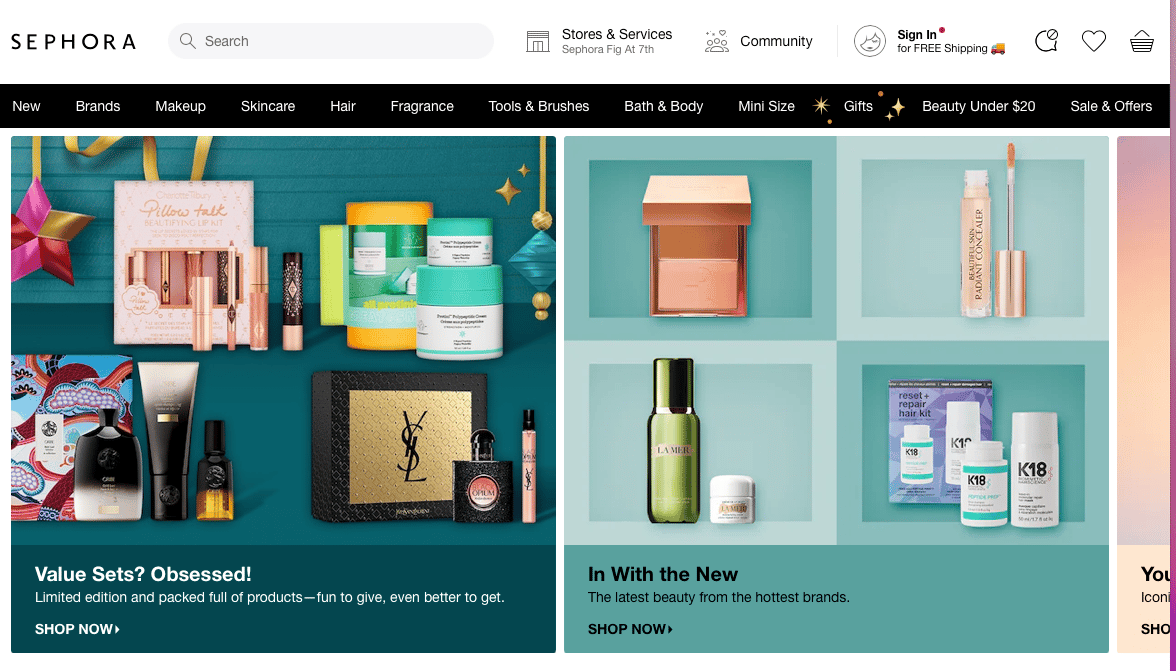Click the K18 repair hair kit image
The image size is (1176, 671).
pos(975,452)
